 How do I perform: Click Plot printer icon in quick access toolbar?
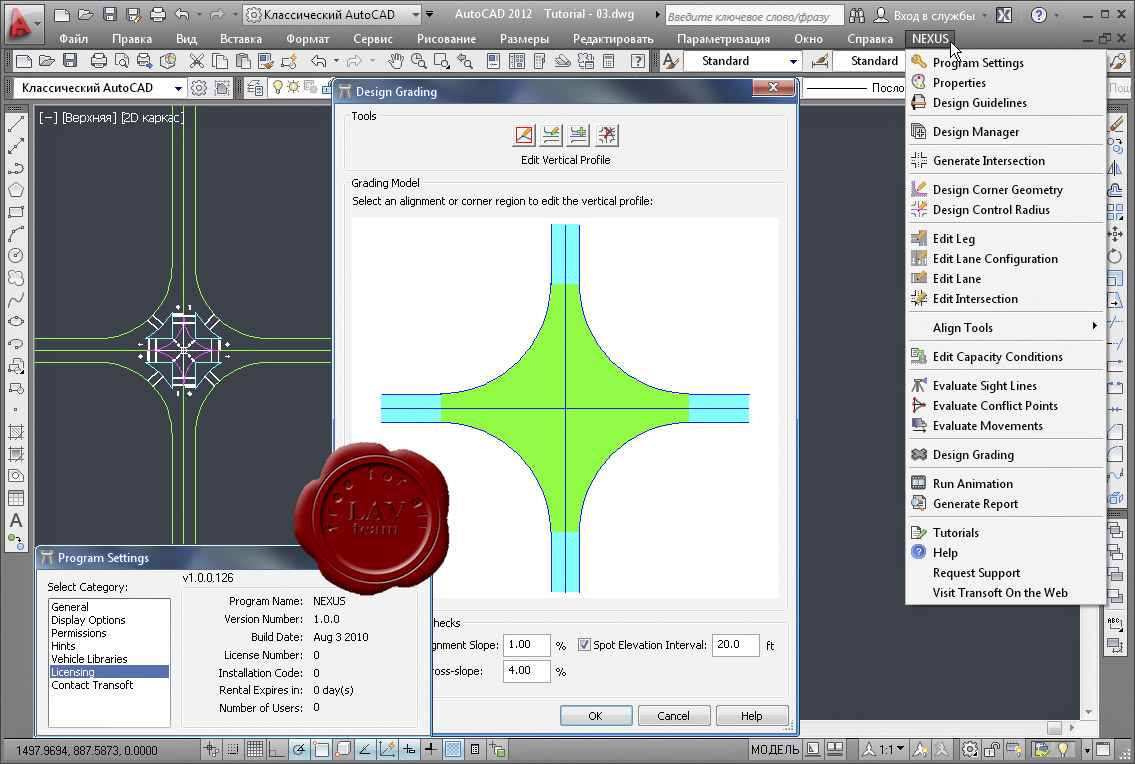point(157,14)
